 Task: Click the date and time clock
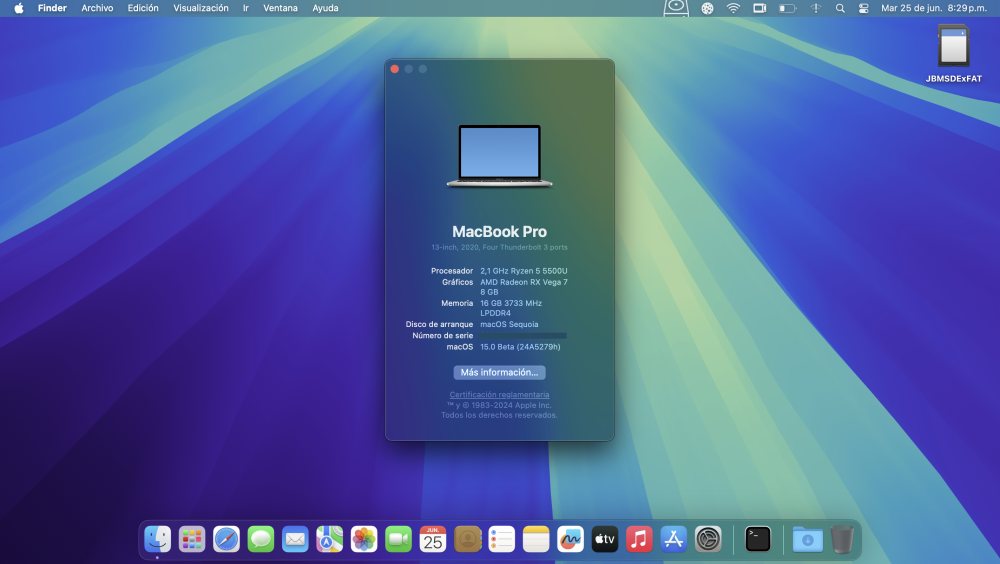click(934, 8)
